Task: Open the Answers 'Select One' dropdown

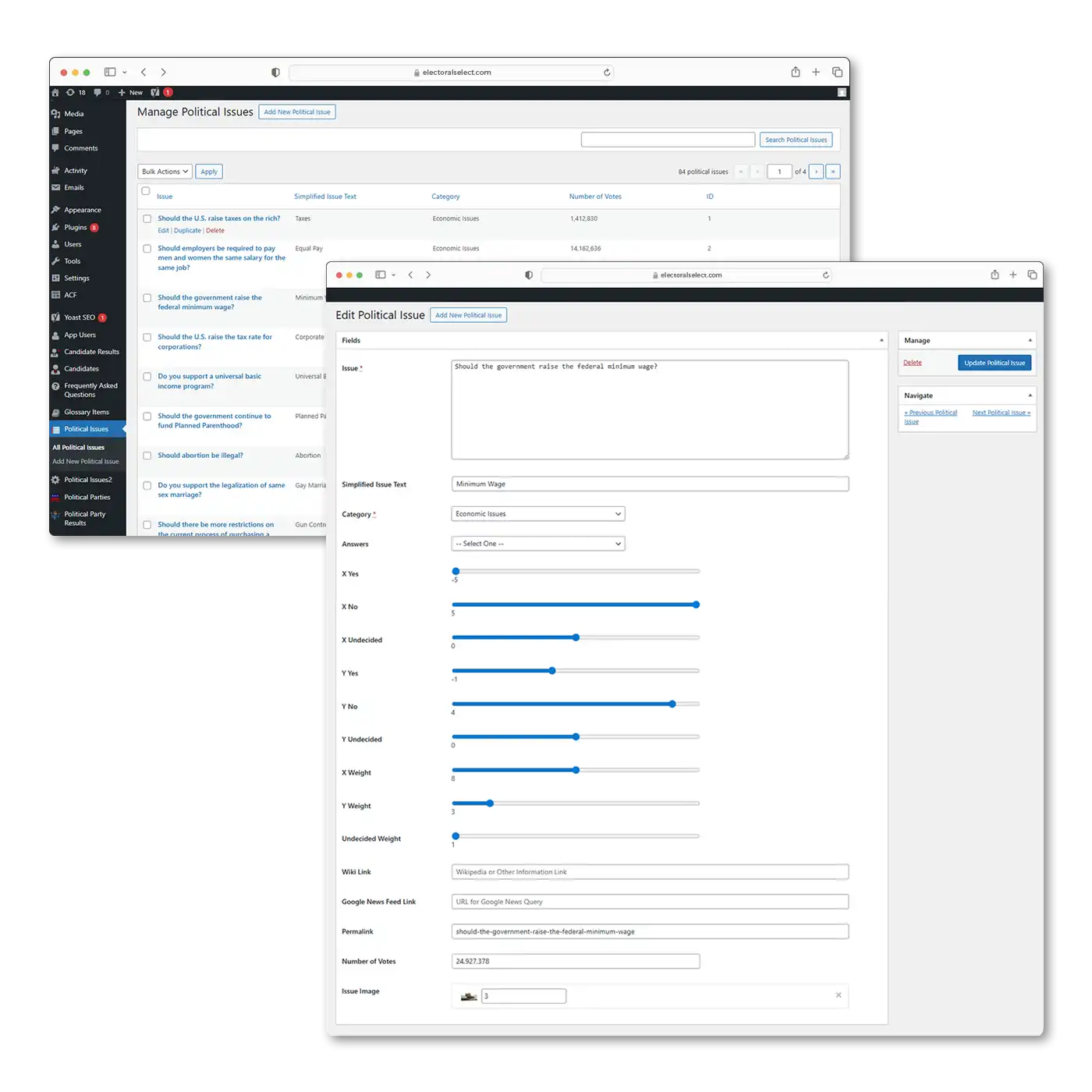Action: pyautogui.click(x=538, y=544)
